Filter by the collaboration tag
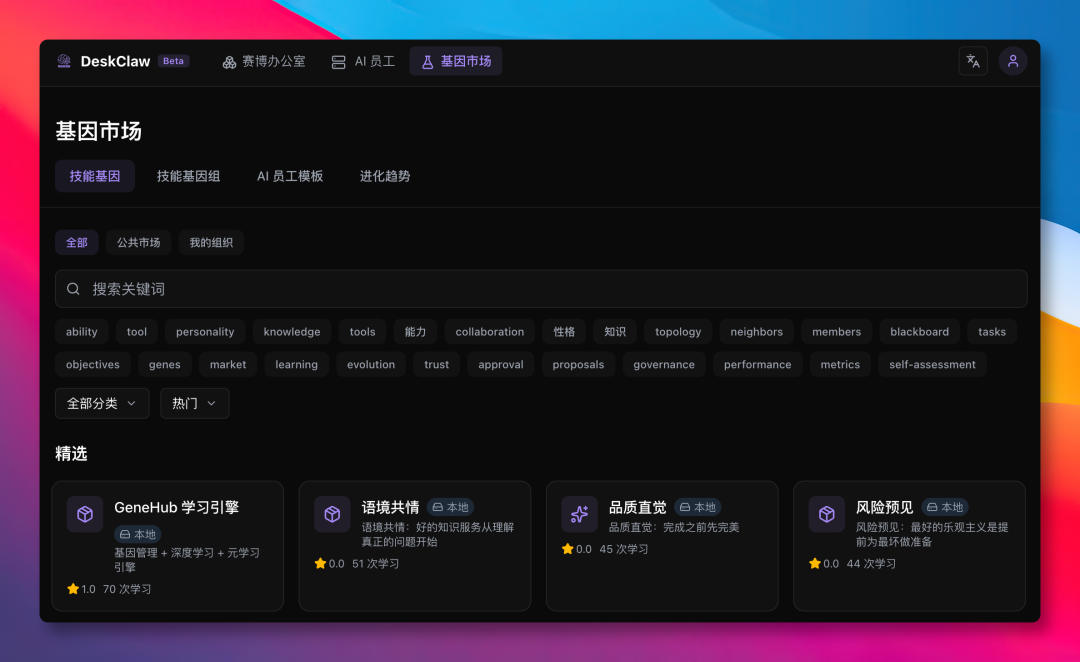This screenshot has width=1080, height=662. point(490,331)
